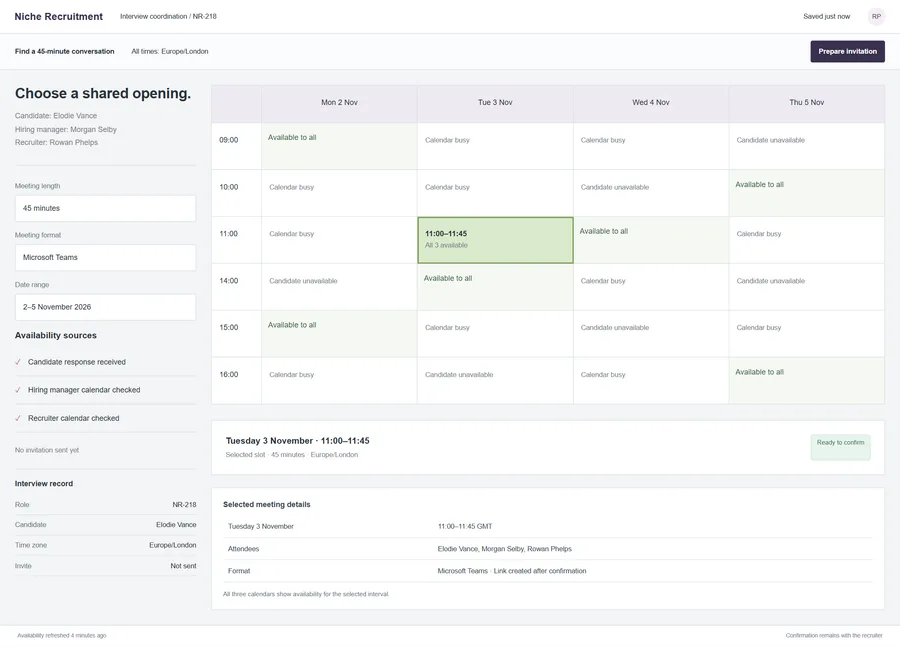Click the All times: Europe/London label
This screenshot has width=900, height=647.
pos(170,52)
